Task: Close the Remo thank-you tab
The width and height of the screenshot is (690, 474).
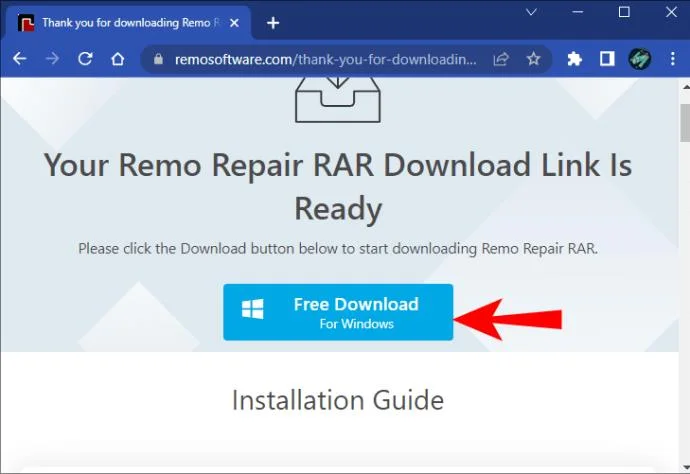Action: click(234, 23)
